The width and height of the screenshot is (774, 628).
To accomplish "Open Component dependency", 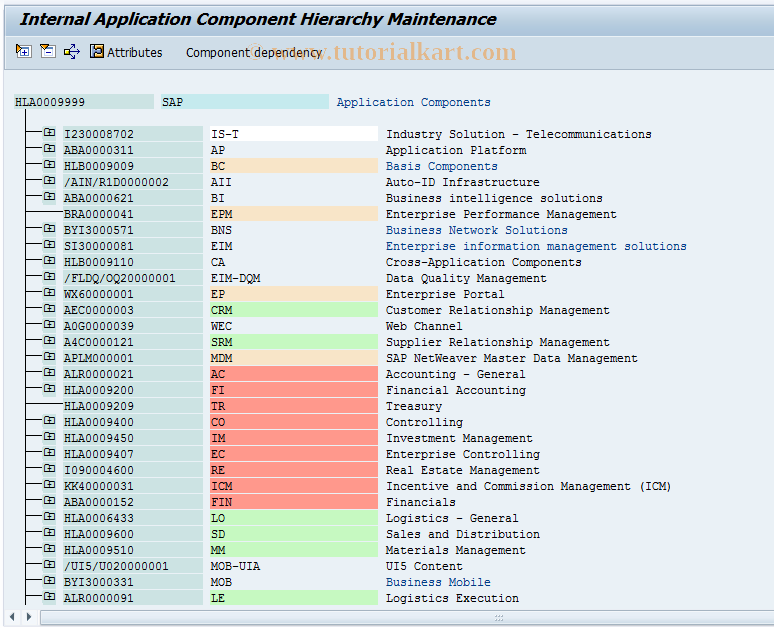I will point(254,52).
